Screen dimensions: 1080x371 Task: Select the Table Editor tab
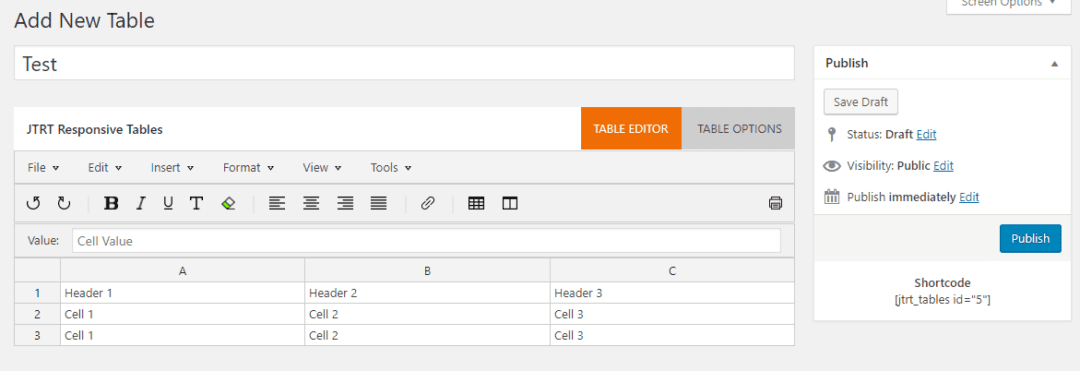tap(631, 129)
